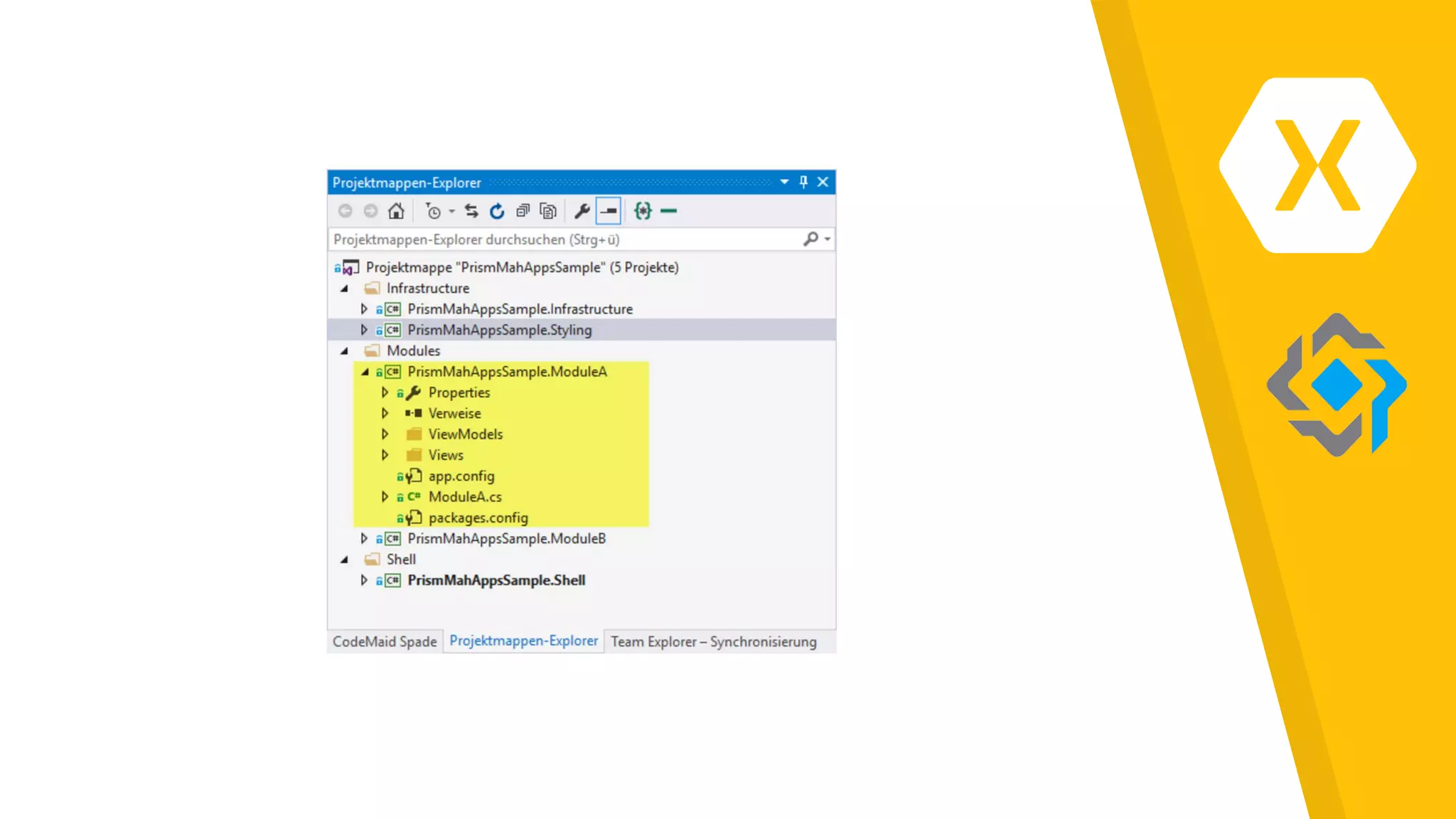The height and width of the screenshot is (819, 1456).
Task: Switch to the CodeMaid Spade tab
Action: point(385,642)
